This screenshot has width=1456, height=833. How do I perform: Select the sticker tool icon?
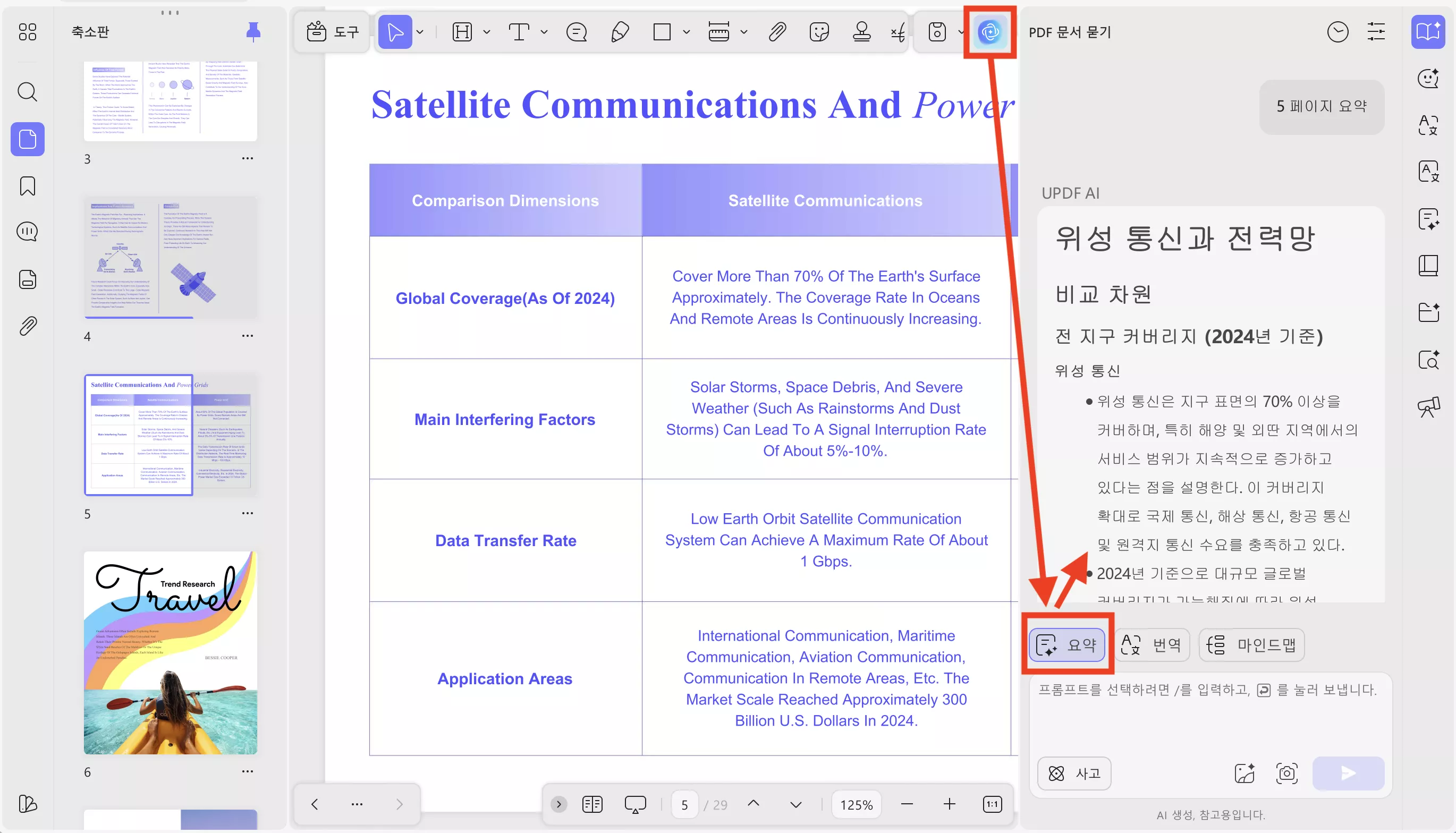click(x=819, y=32)
